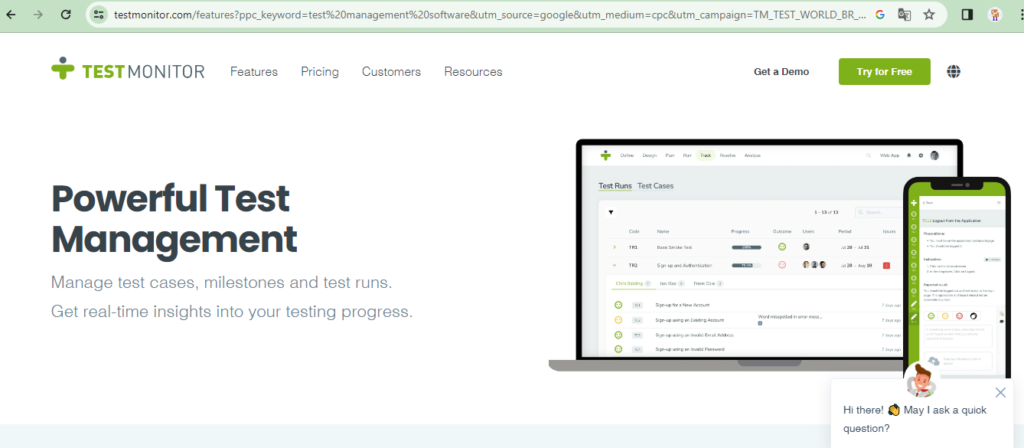Click Try for Free button

pos(884,72)
